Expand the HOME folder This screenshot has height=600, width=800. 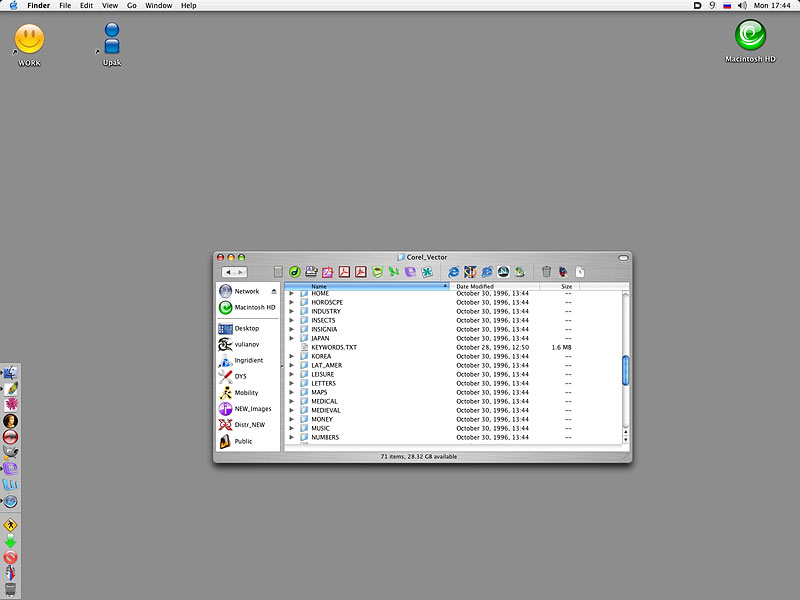pyautogui.click(x=292, y=293)
